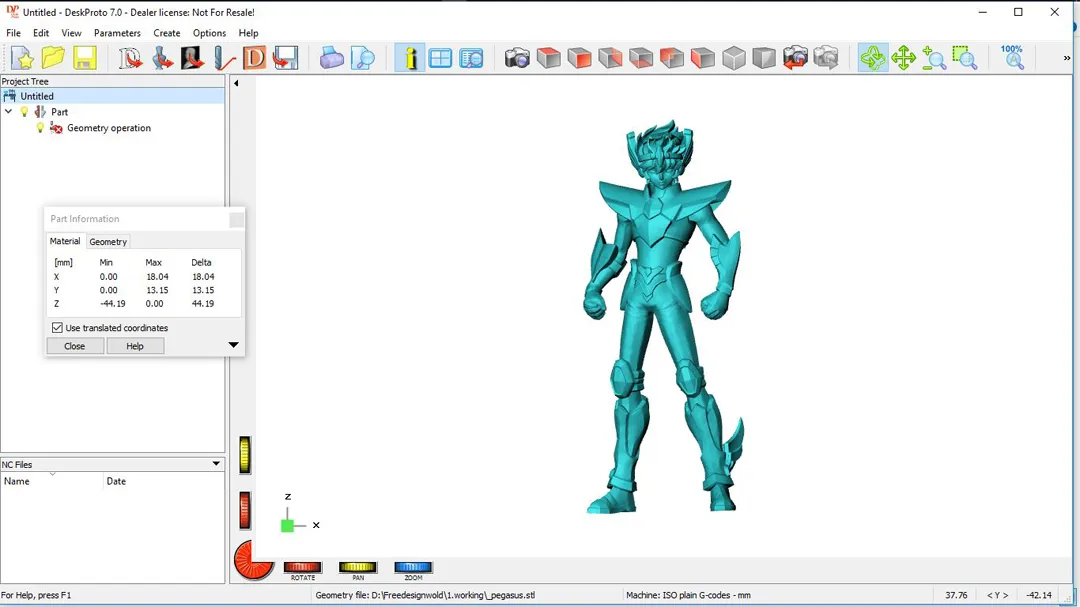Switch to the Material tab
The image size is (1080, 607).
tap(65, 241)
